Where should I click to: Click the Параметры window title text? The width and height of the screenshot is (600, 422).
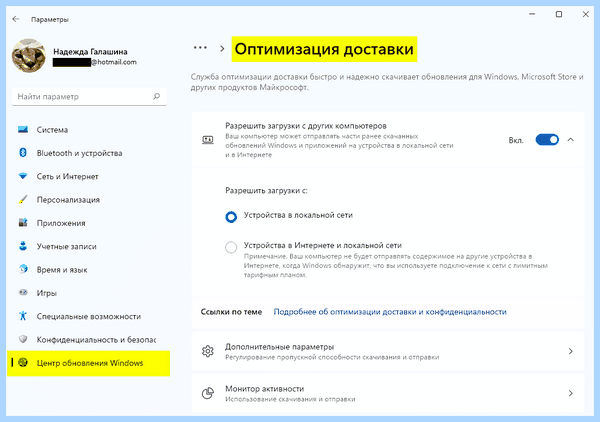tap(50, 20)
